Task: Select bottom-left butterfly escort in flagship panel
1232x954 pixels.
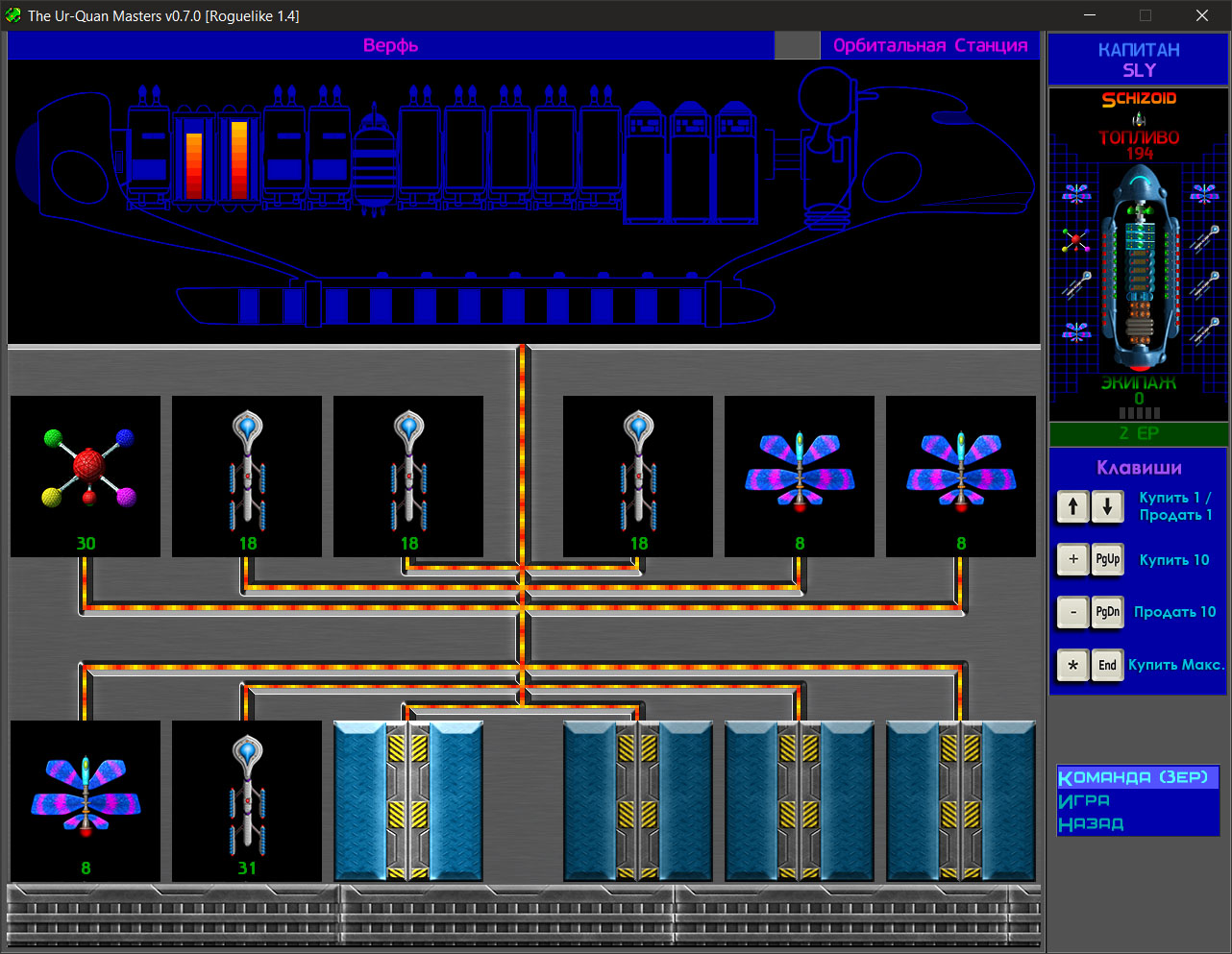Action: point(1076,332)
